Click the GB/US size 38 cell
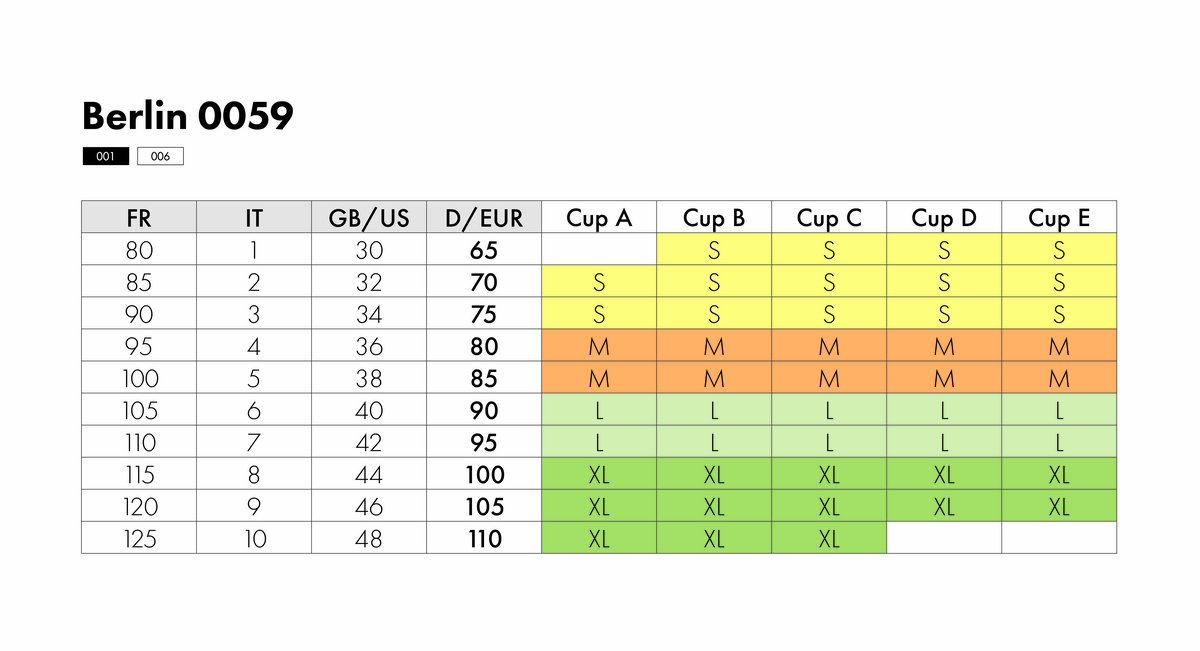Image resolution: width=1200 pixels, height=651 pixels. pyautogui.click(x=369, y=378)
